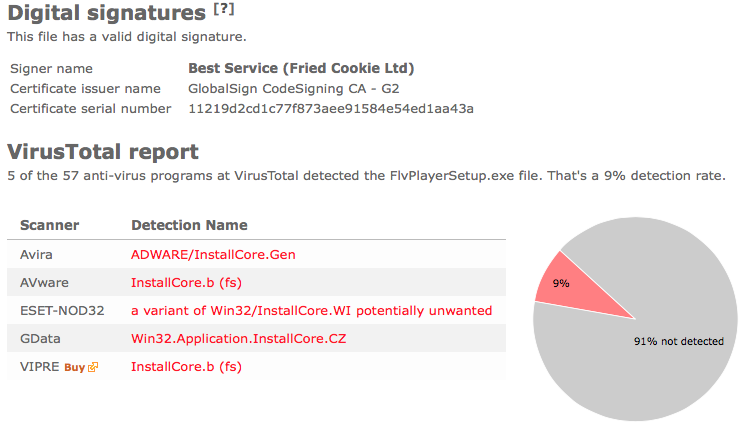Click the ESET-NOD32 scanner name
The image size is (751, 439).
[x=62, y=311]
